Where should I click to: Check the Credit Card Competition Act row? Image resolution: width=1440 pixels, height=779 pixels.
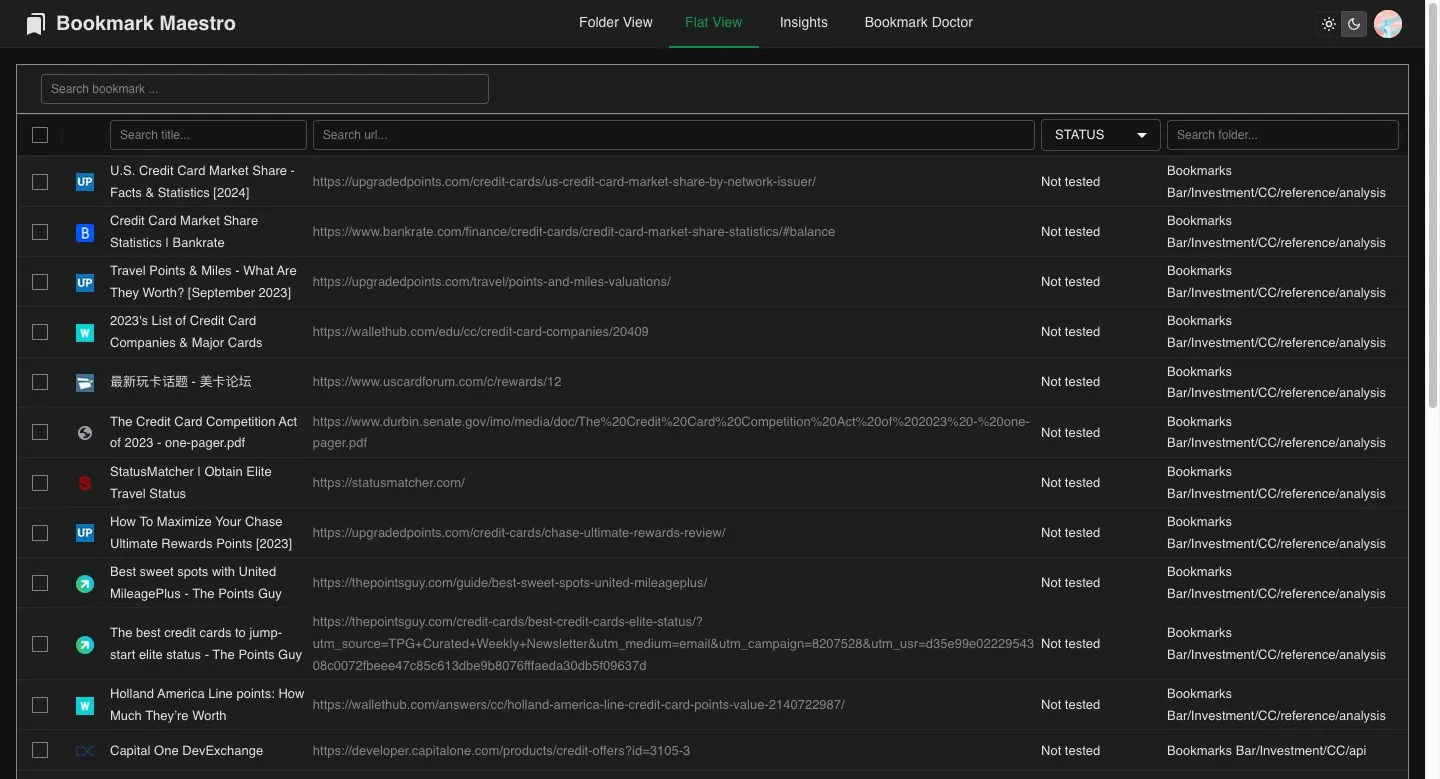40,433
